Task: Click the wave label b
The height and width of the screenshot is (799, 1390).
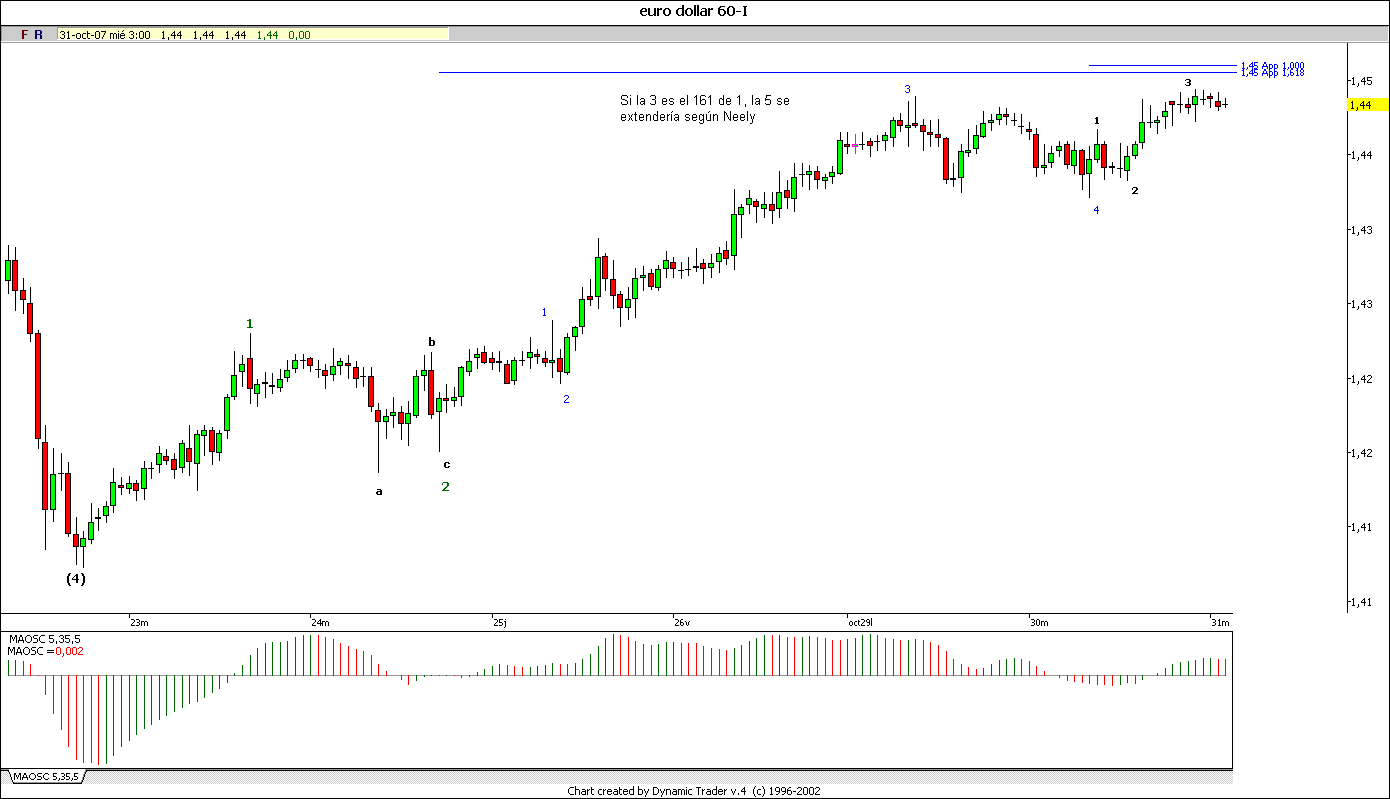Action: tap(432, 342)
